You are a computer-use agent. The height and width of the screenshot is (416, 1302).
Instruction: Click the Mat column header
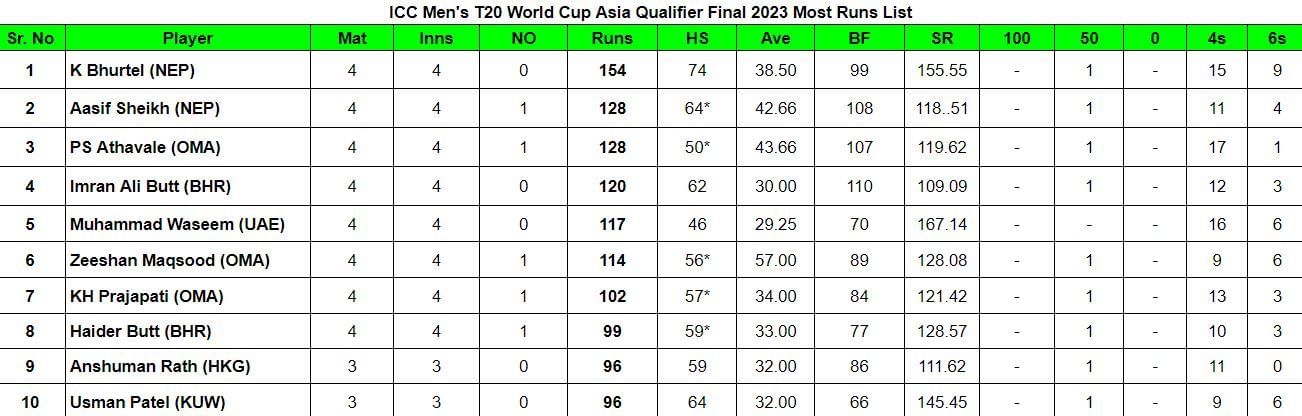point(352,39)
